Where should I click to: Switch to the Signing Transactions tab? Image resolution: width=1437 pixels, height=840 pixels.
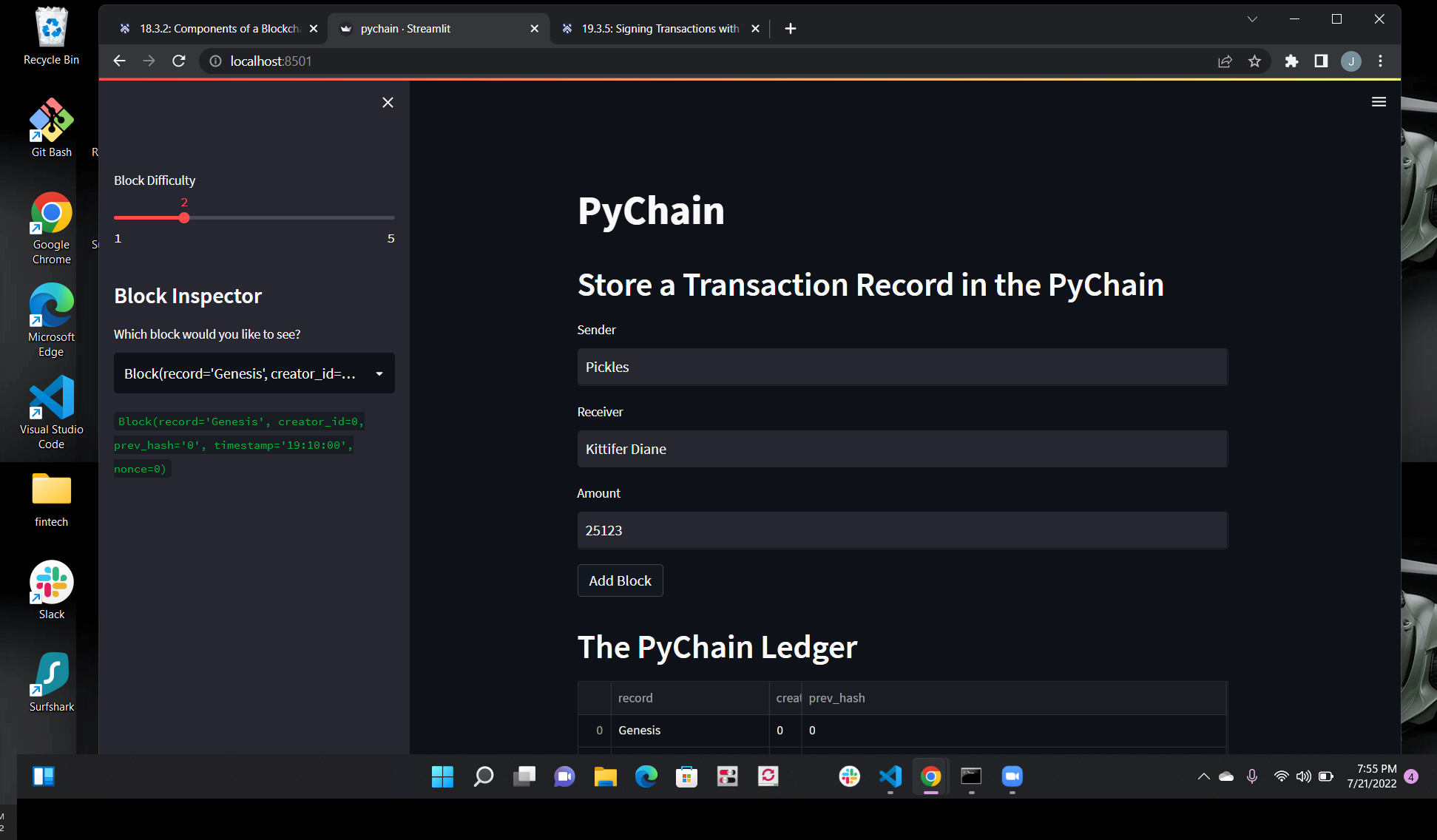click(657, 28)
